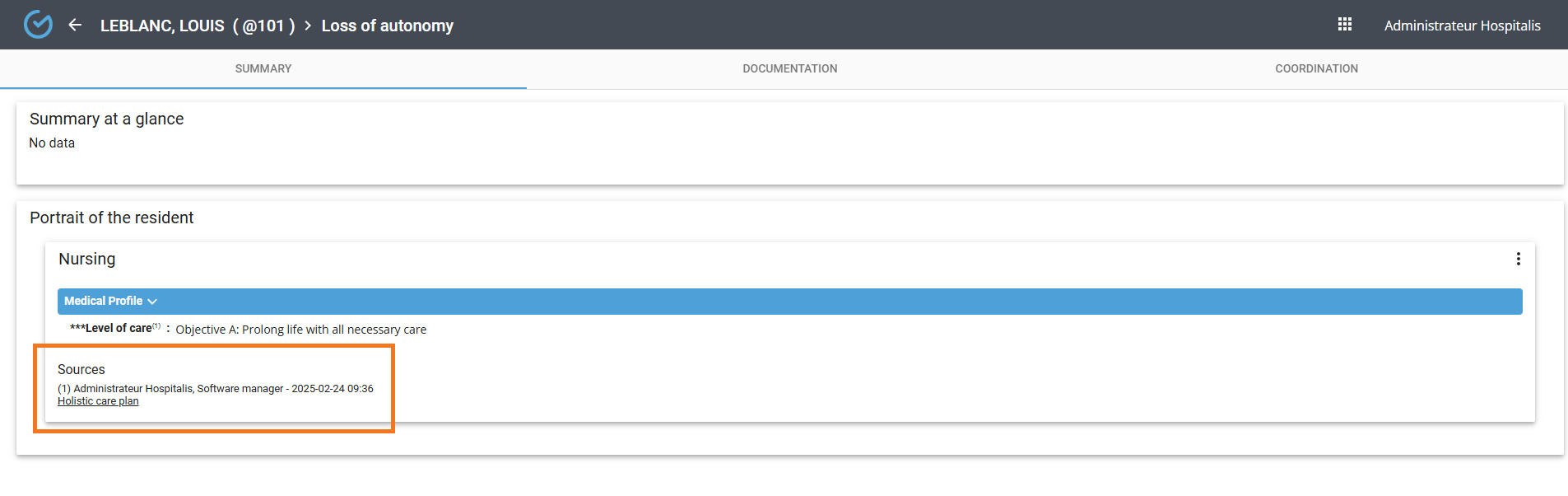
Task: Click the Hospitalis checkmark logo icon
Action: [x=38, y=25]
